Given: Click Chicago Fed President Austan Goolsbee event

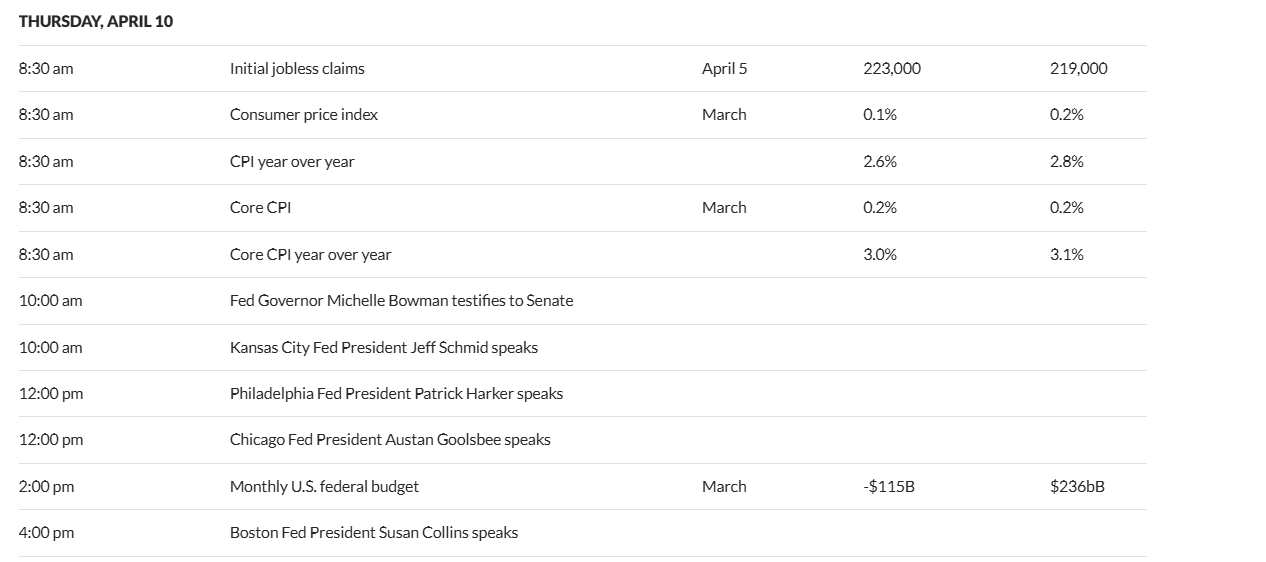Looking at the screenshot, I should (x=390, y=440).
